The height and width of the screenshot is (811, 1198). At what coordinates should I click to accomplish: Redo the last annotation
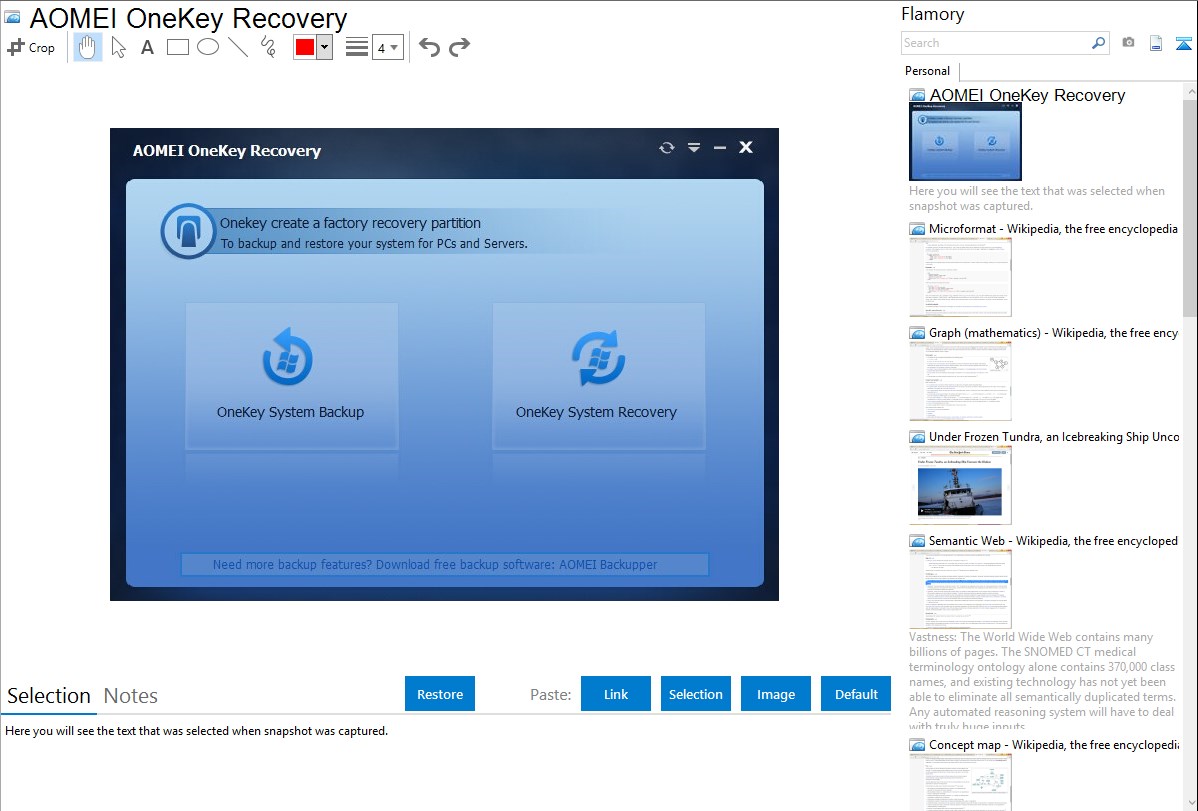(459, 47)
